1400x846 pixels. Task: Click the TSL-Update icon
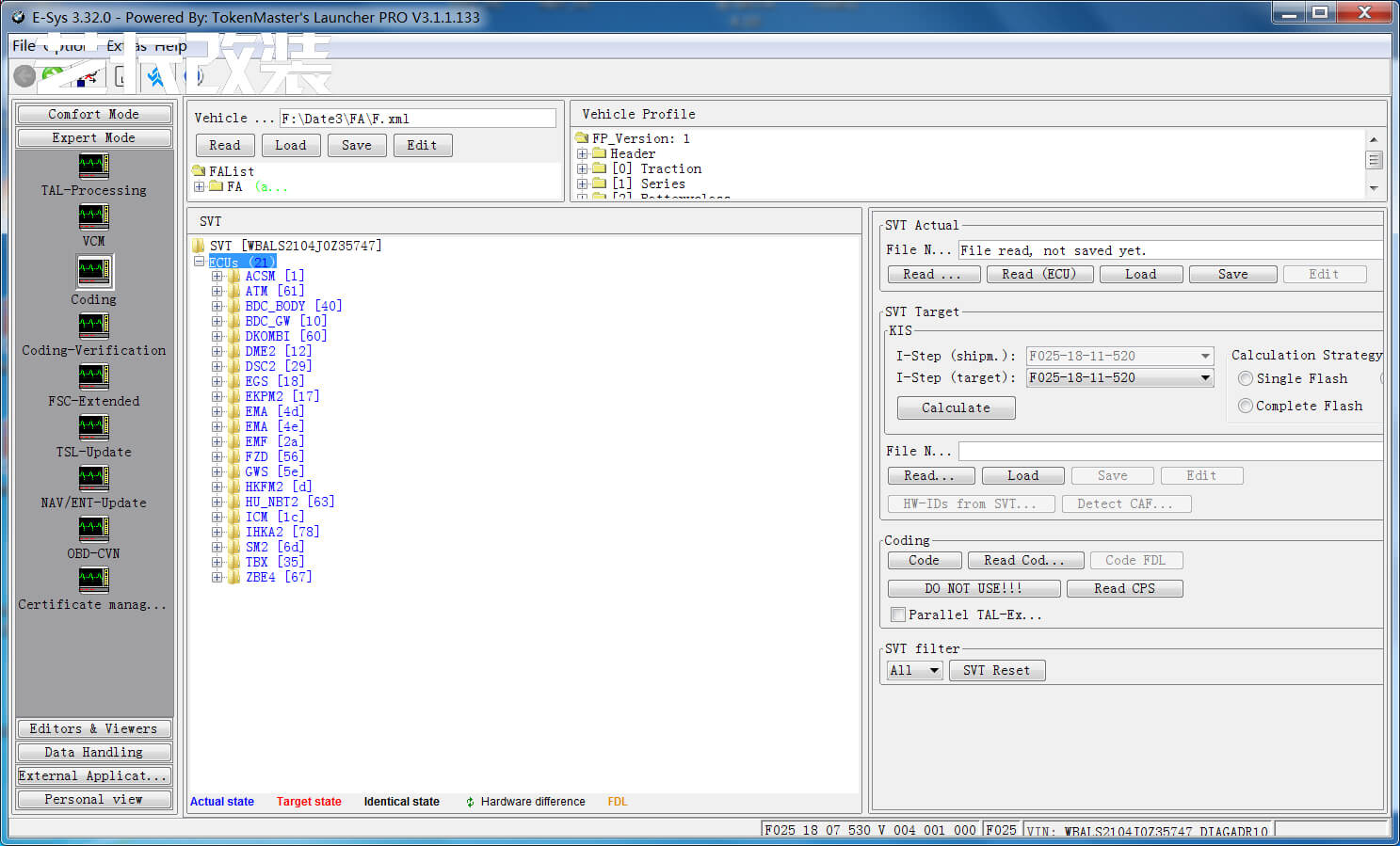[93, 426]
